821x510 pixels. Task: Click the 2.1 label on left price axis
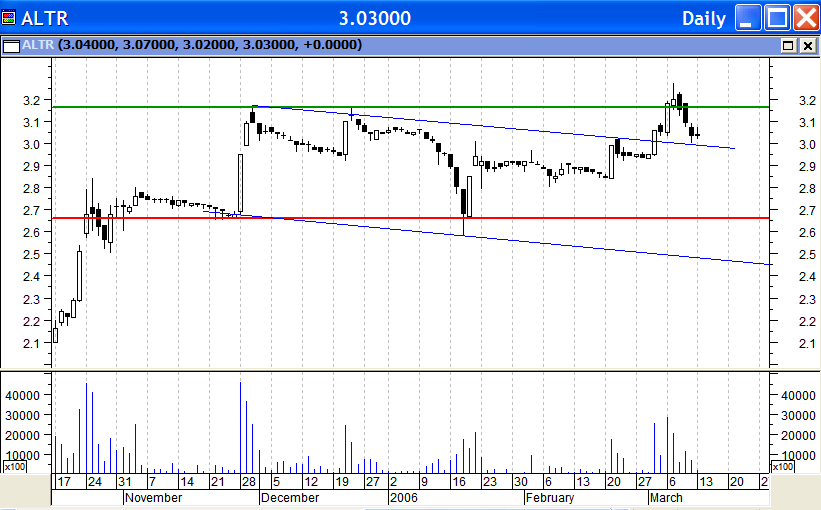[31, 344]
